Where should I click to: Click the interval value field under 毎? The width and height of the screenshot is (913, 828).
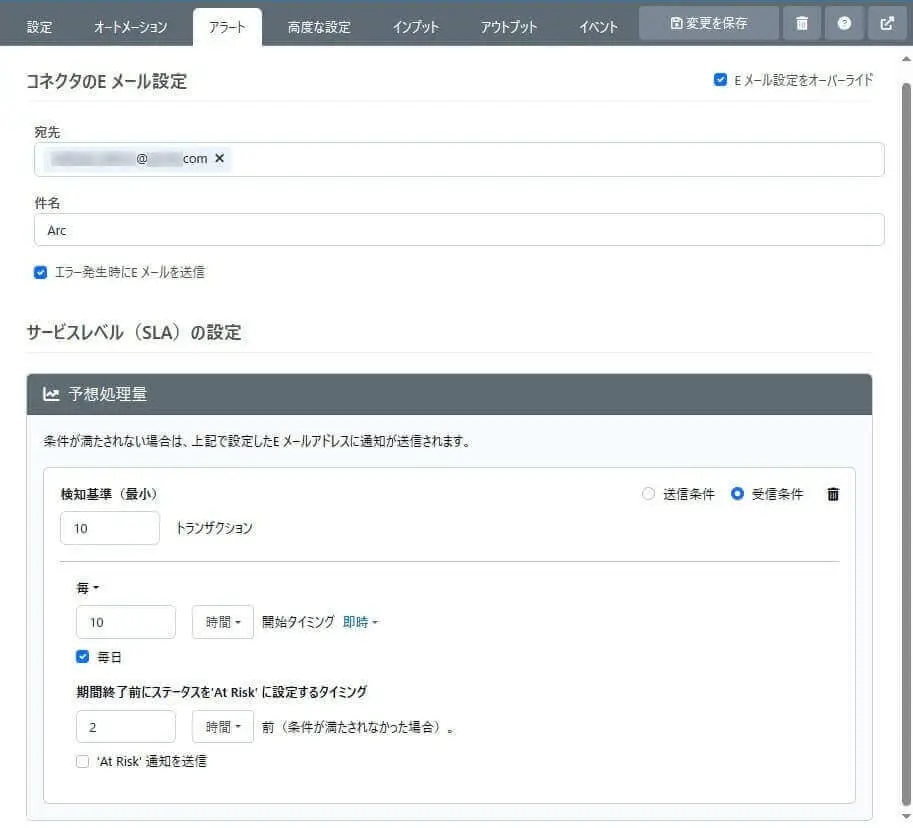point(126,622)
